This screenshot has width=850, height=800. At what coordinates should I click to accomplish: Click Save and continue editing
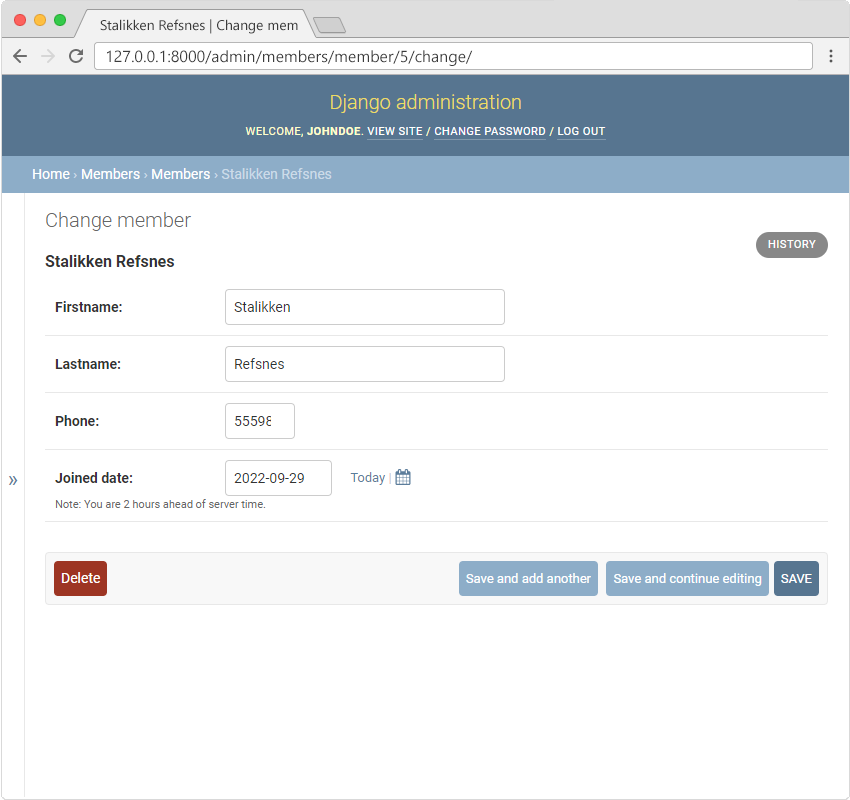(687, 578)
